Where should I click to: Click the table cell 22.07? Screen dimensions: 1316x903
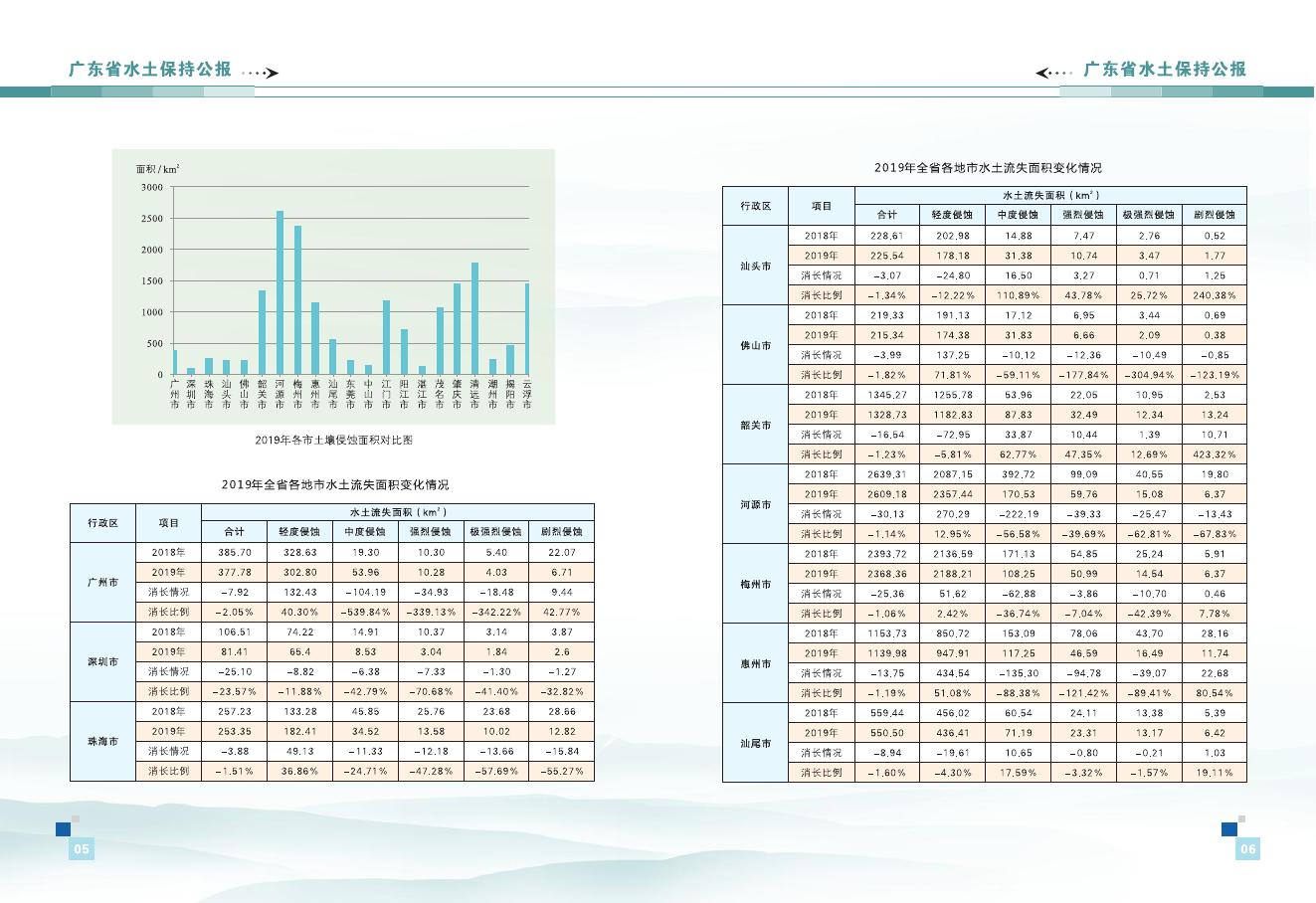[562, 552]
